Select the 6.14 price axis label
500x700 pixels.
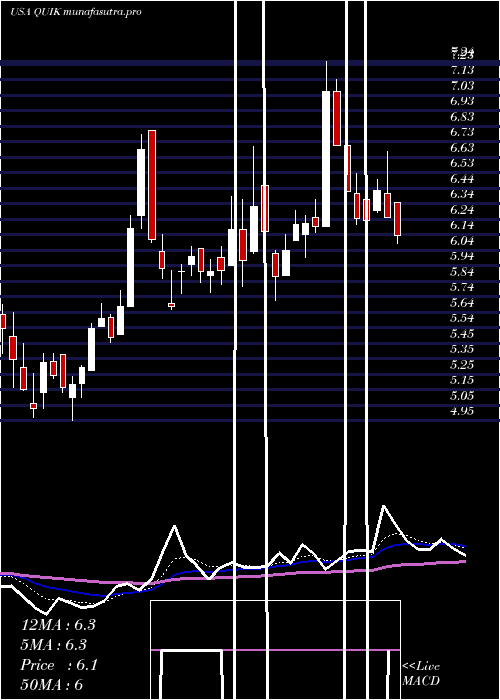point(462,225)
